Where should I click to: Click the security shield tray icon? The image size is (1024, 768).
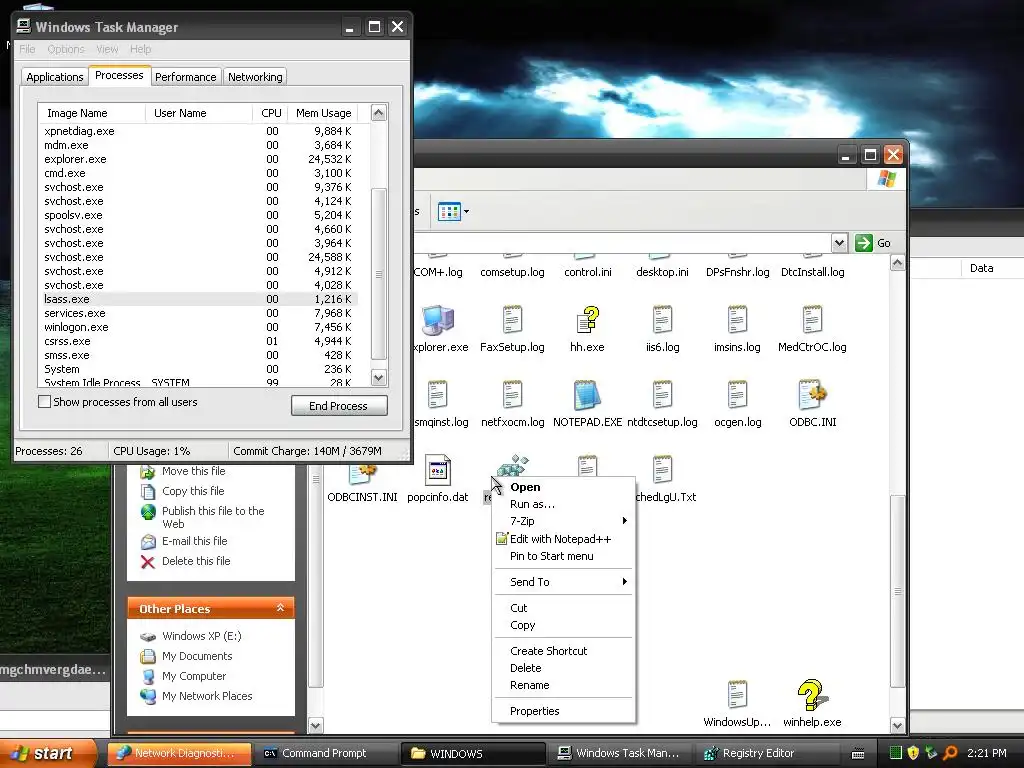913,753
